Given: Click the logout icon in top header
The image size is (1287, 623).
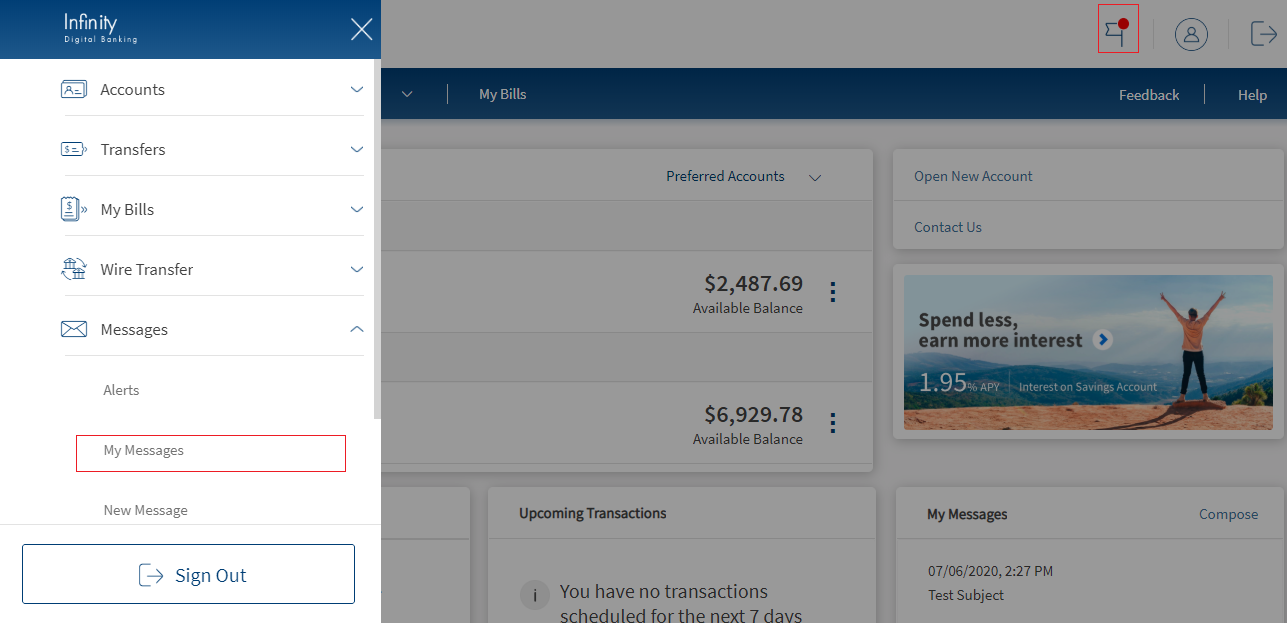Looking at the screenshot, I should click(1263, 34).
